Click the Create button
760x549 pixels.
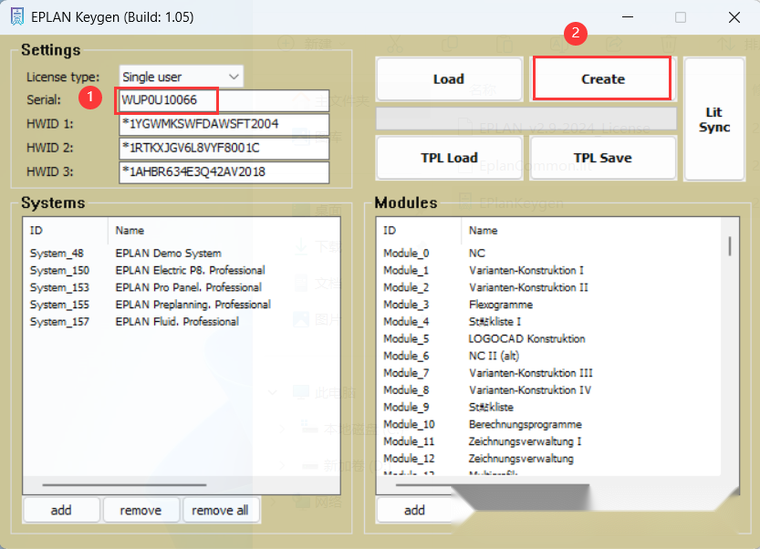602,78
